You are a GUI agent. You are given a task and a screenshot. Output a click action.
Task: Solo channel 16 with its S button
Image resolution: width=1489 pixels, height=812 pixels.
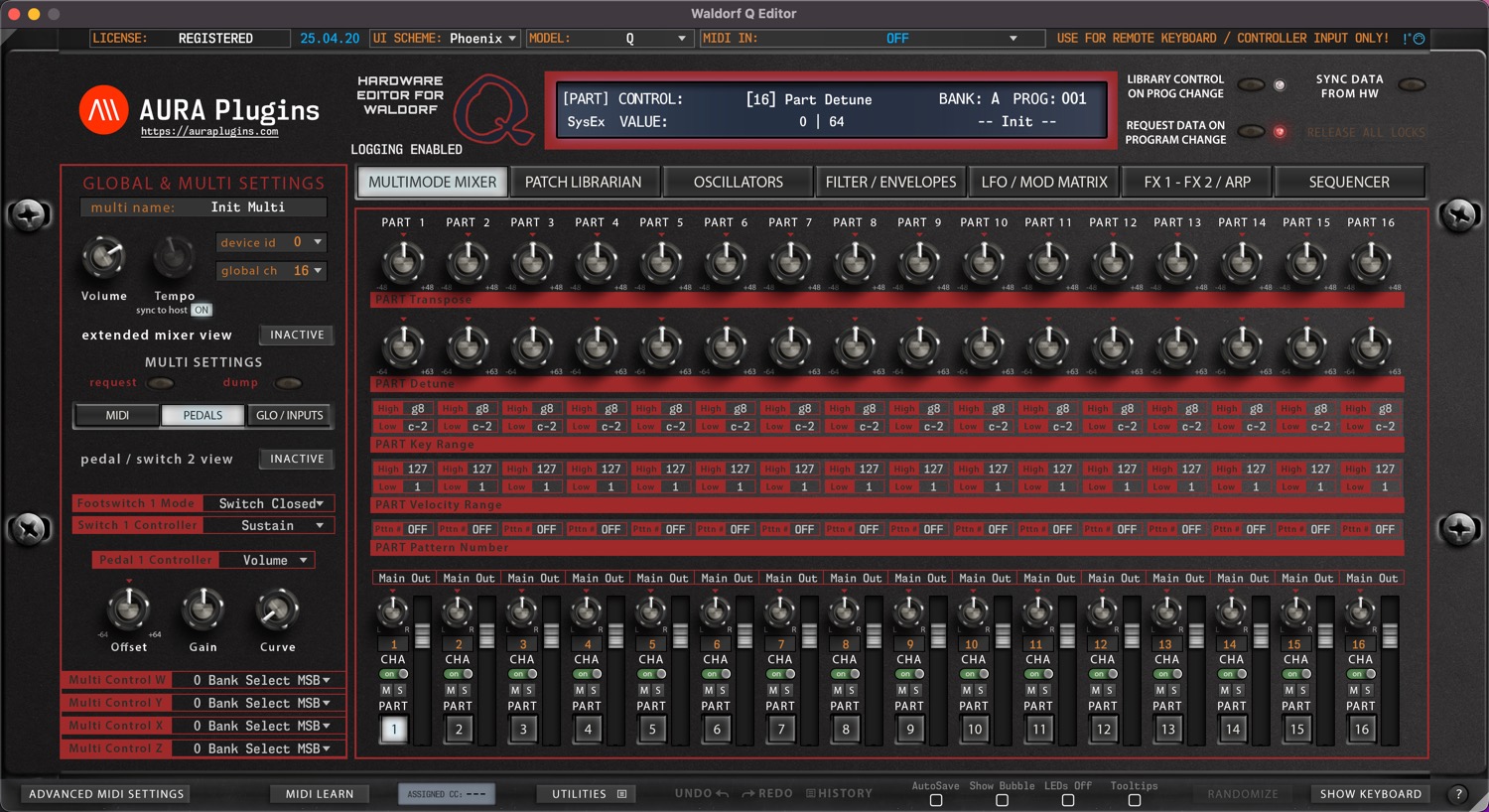[1368, 690]
